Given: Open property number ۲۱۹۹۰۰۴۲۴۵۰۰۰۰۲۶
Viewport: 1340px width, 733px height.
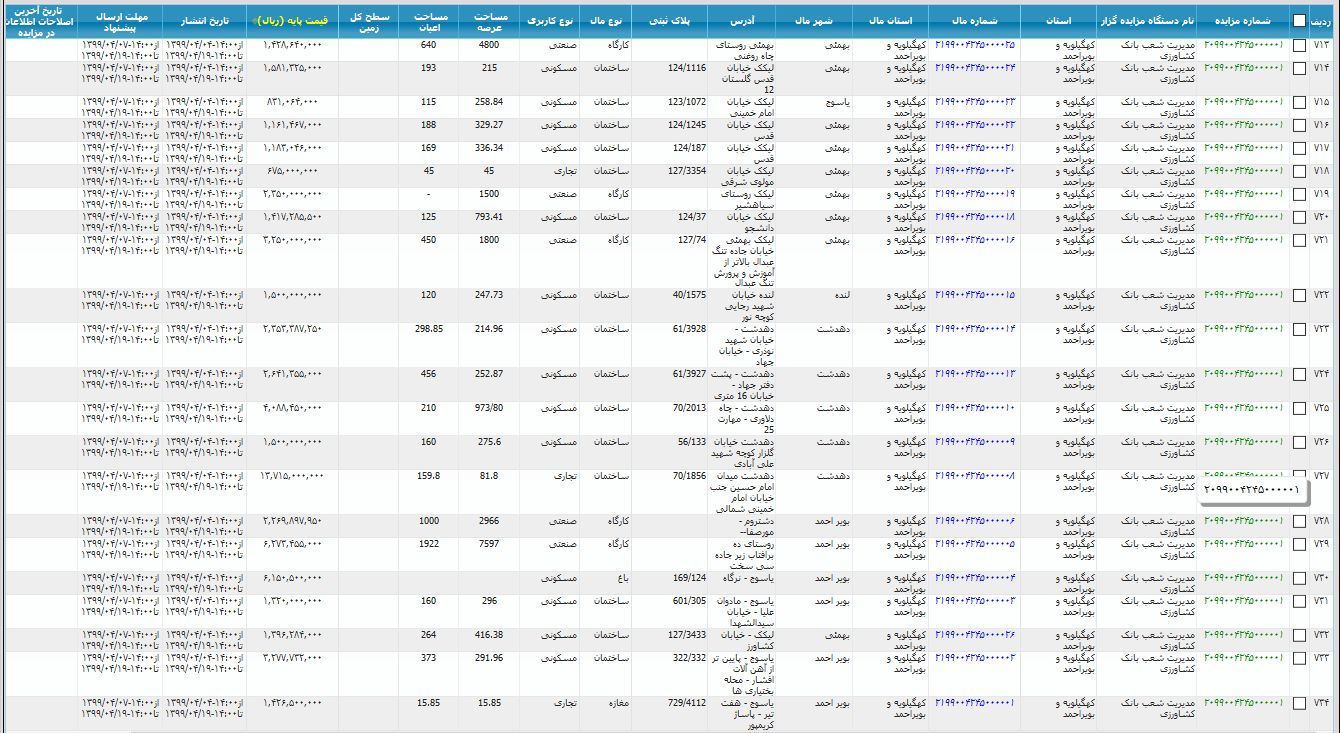Looking at the screenshot, I should tap(975, 634).
